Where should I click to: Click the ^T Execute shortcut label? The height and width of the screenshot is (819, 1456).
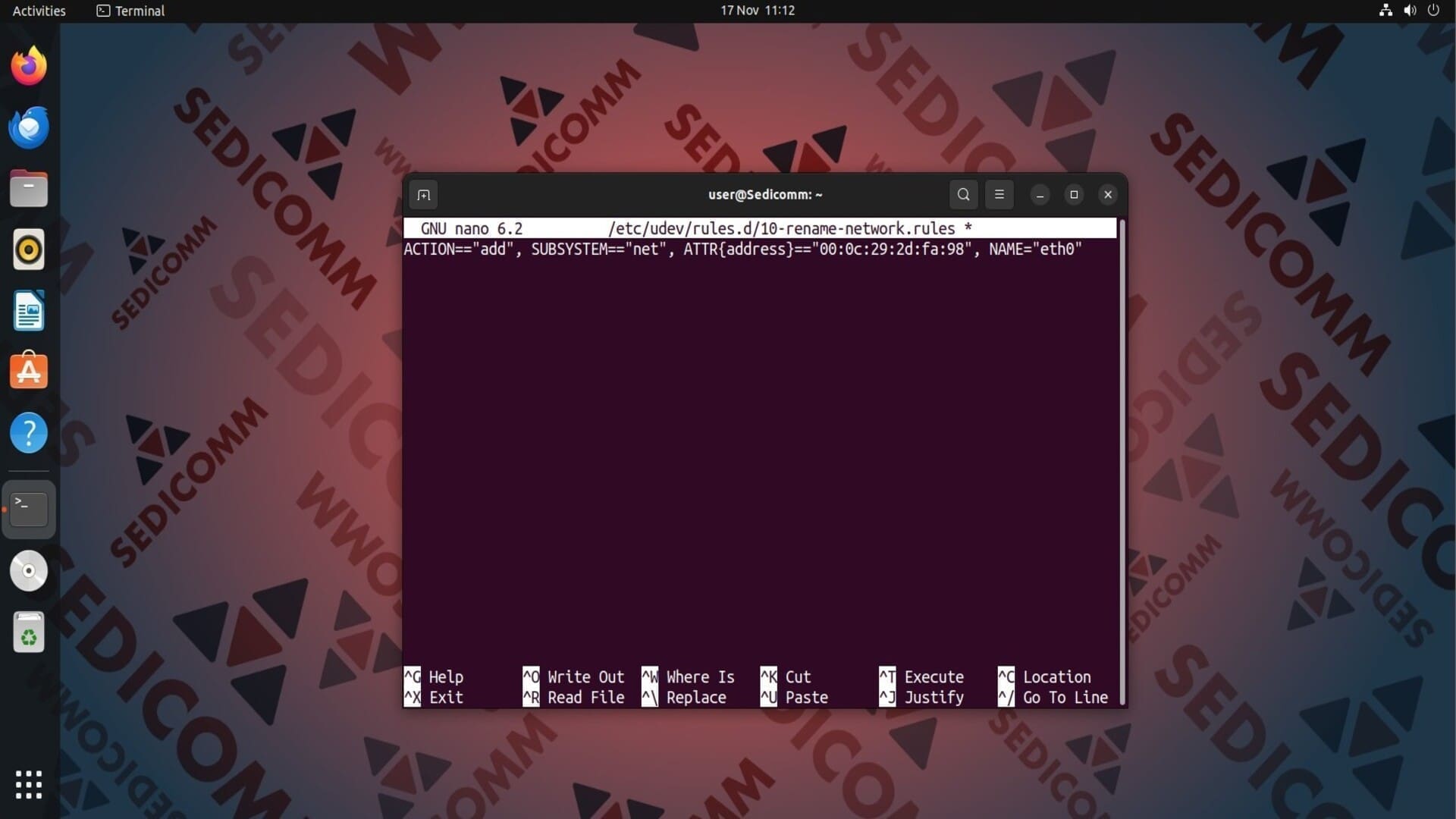(921, 676)
